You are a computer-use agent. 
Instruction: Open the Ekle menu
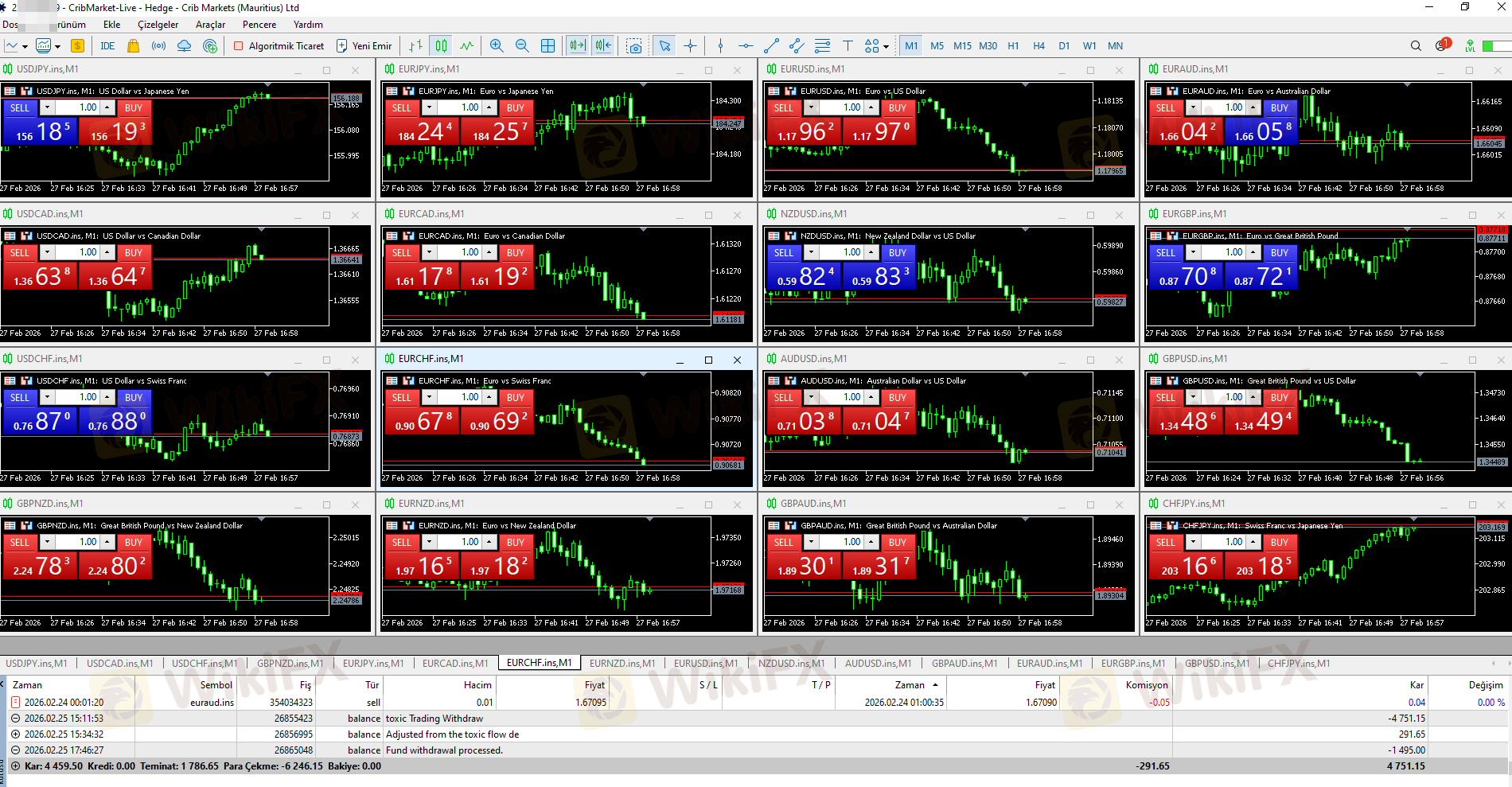[x=112, y=25]
